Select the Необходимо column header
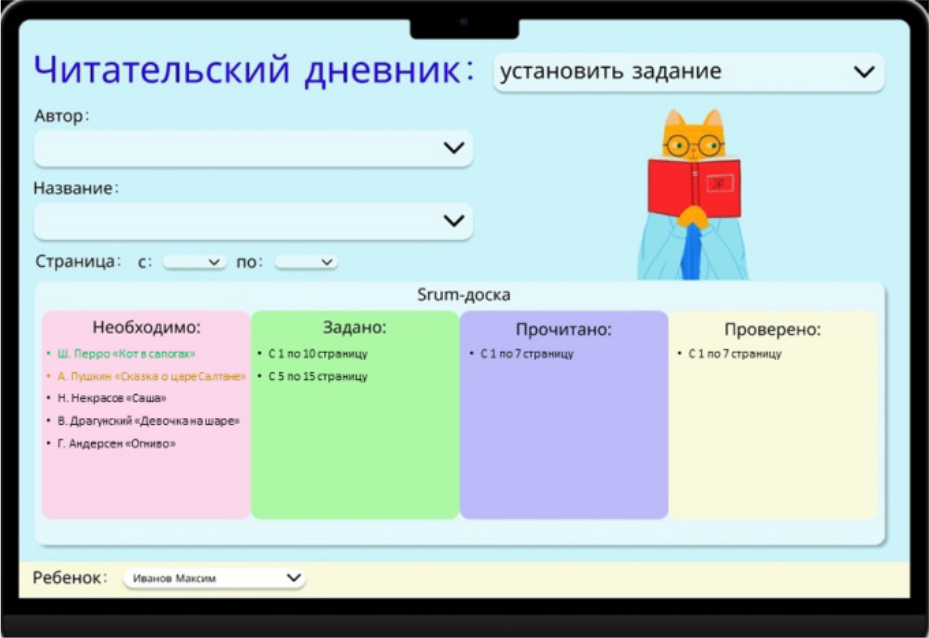This screenshot has height=638, width=929. tap(147, 327)
